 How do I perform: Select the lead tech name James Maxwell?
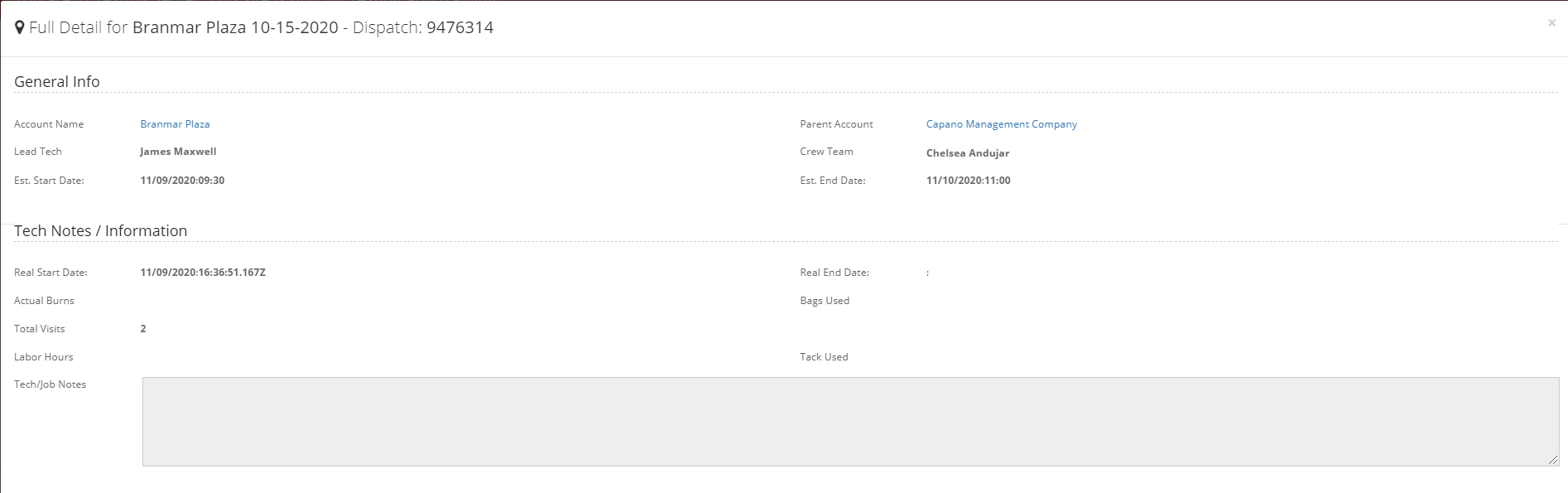coord(178,152)
